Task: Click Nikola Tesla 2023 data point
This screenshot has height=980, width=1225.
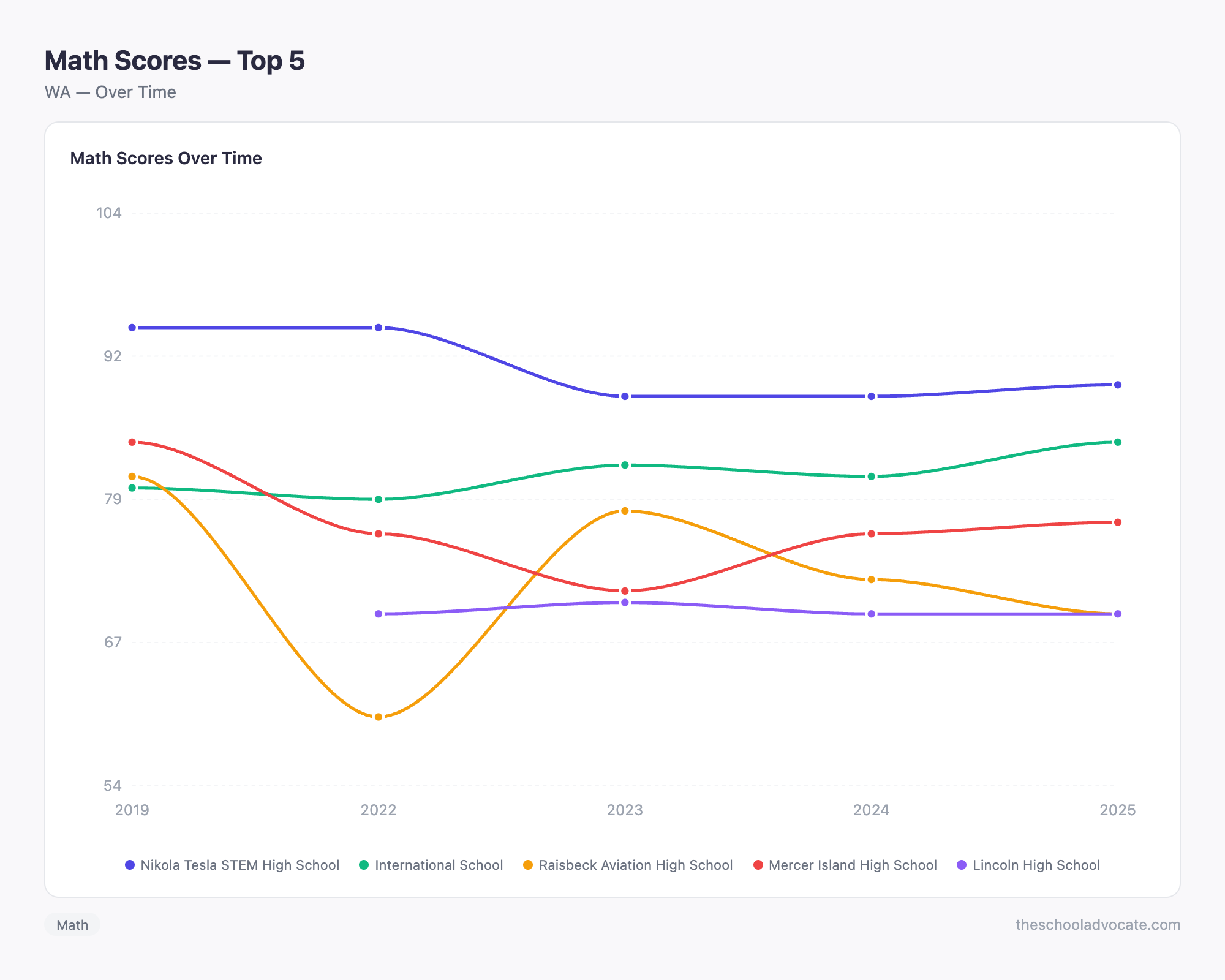Action: [x=625, y=396]
